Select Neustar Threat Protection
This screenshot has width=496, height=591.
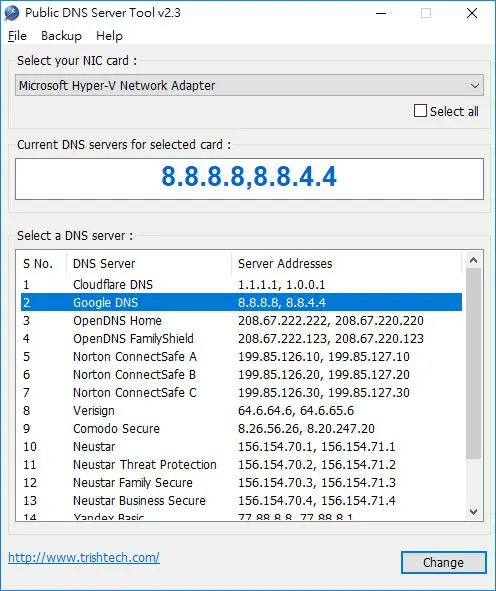point(241,465)
